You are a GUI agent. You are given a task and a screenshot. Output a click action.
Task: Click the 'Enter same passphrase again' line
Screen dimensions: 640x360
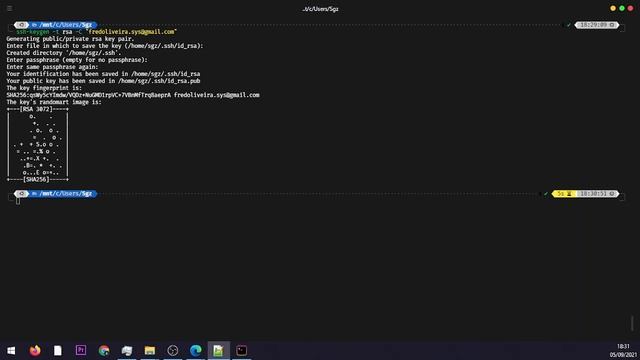(x=52, y=67)
